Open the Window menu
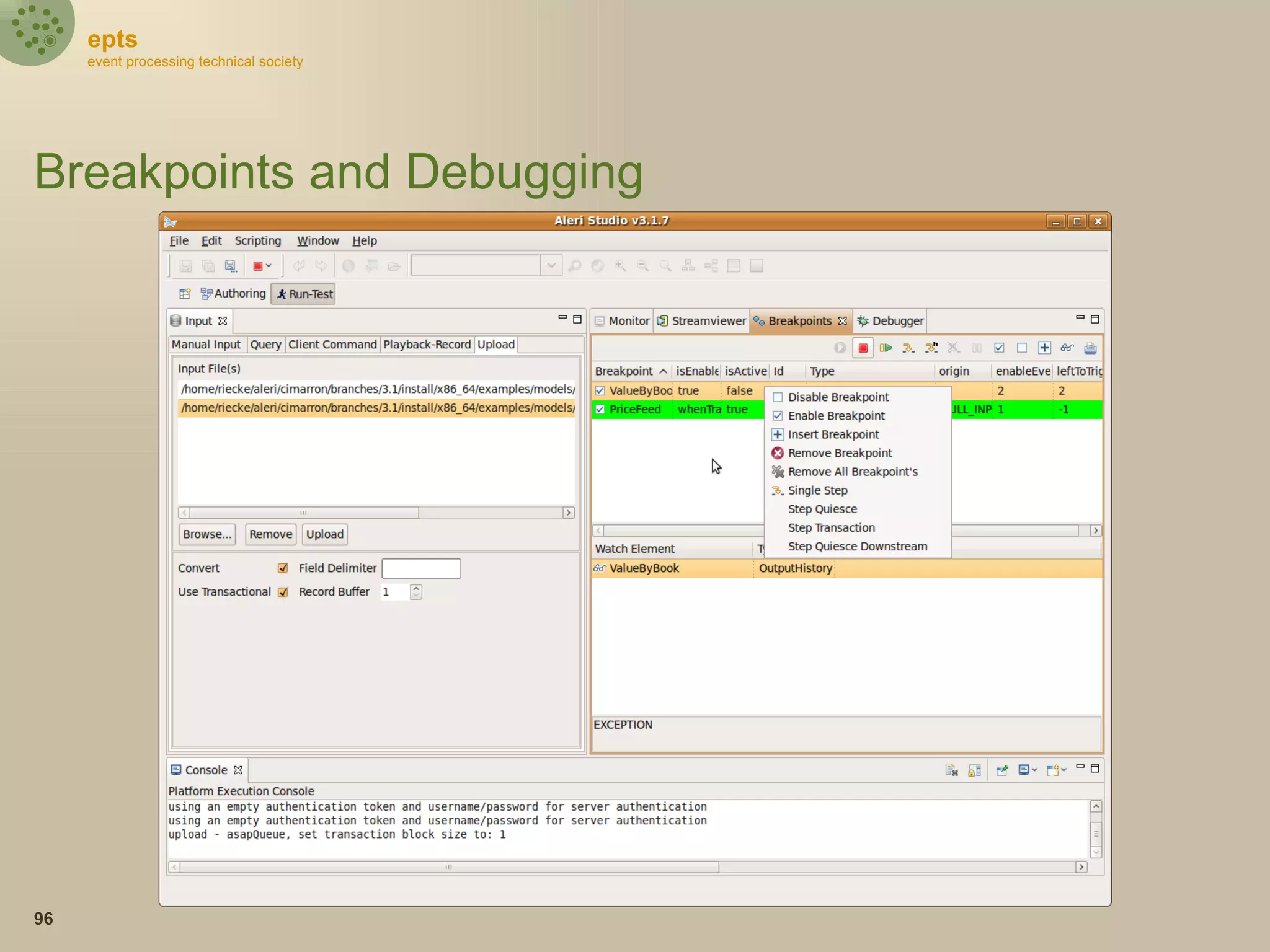 tap(317, 240)
